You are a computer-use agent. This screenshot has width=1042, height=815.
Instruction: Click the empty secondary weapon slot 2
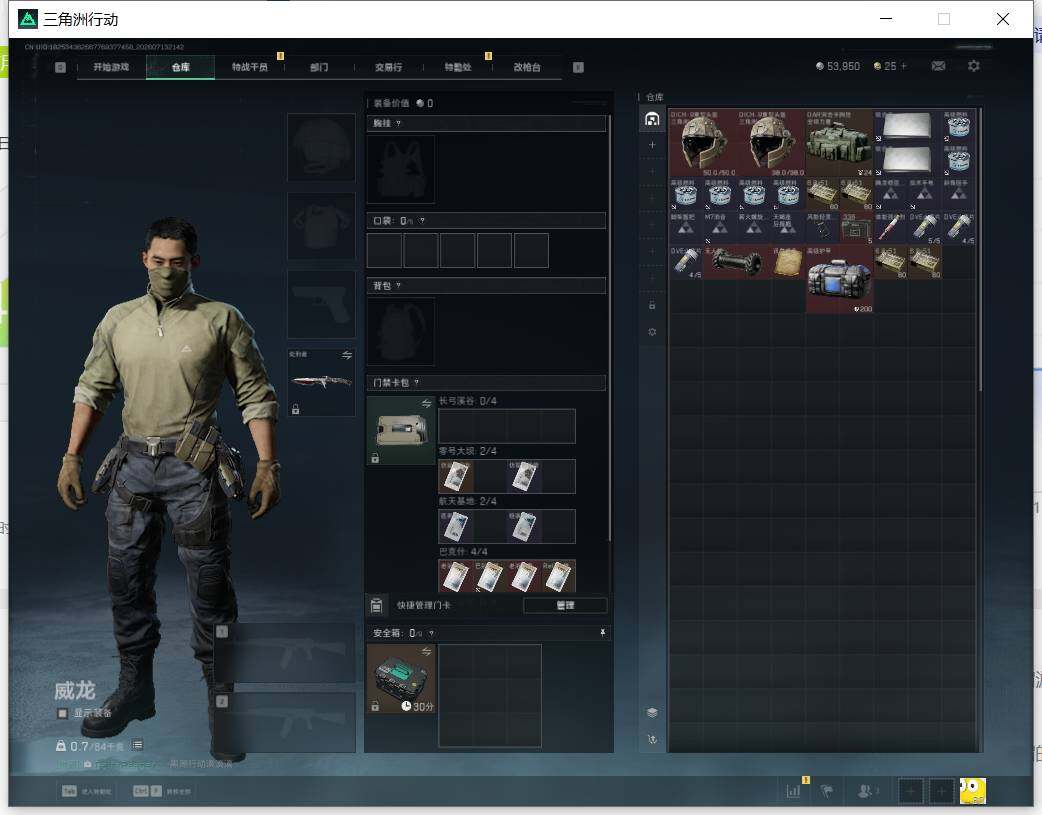click(x=285, y=723)
